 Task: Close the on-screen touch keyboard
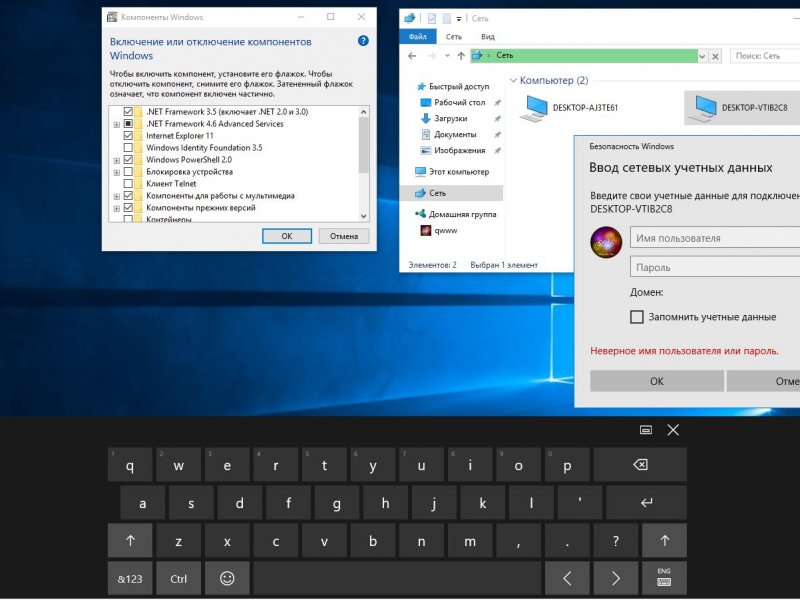click(x=673, y=430)
